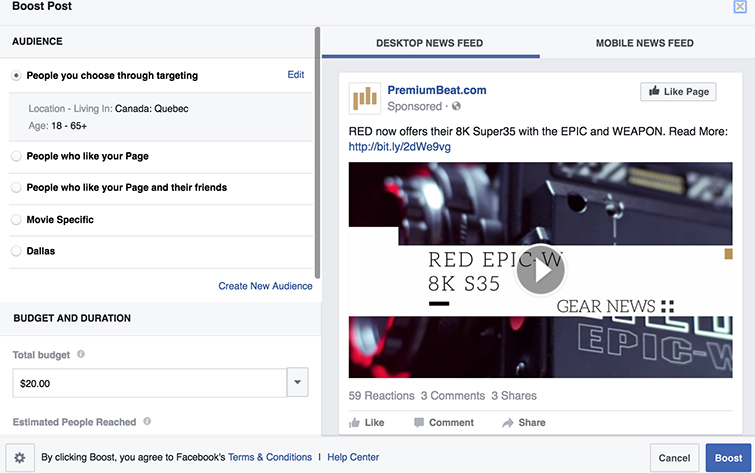
Task: Switch to Desktop News Feed tab
Action: click(430, 43)
